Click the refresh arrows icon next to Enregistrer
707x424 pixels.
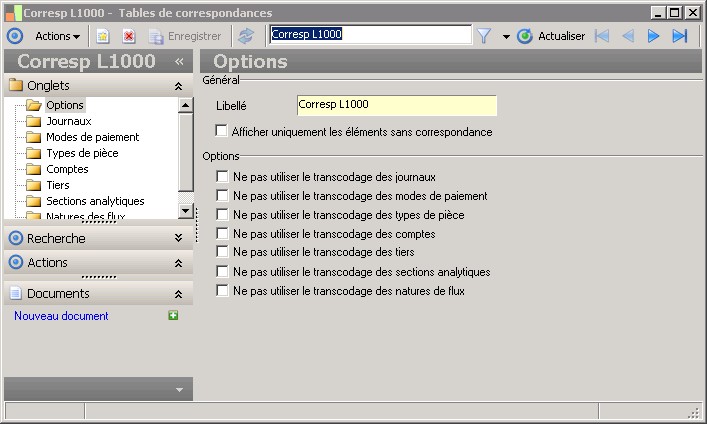[246, 36]
